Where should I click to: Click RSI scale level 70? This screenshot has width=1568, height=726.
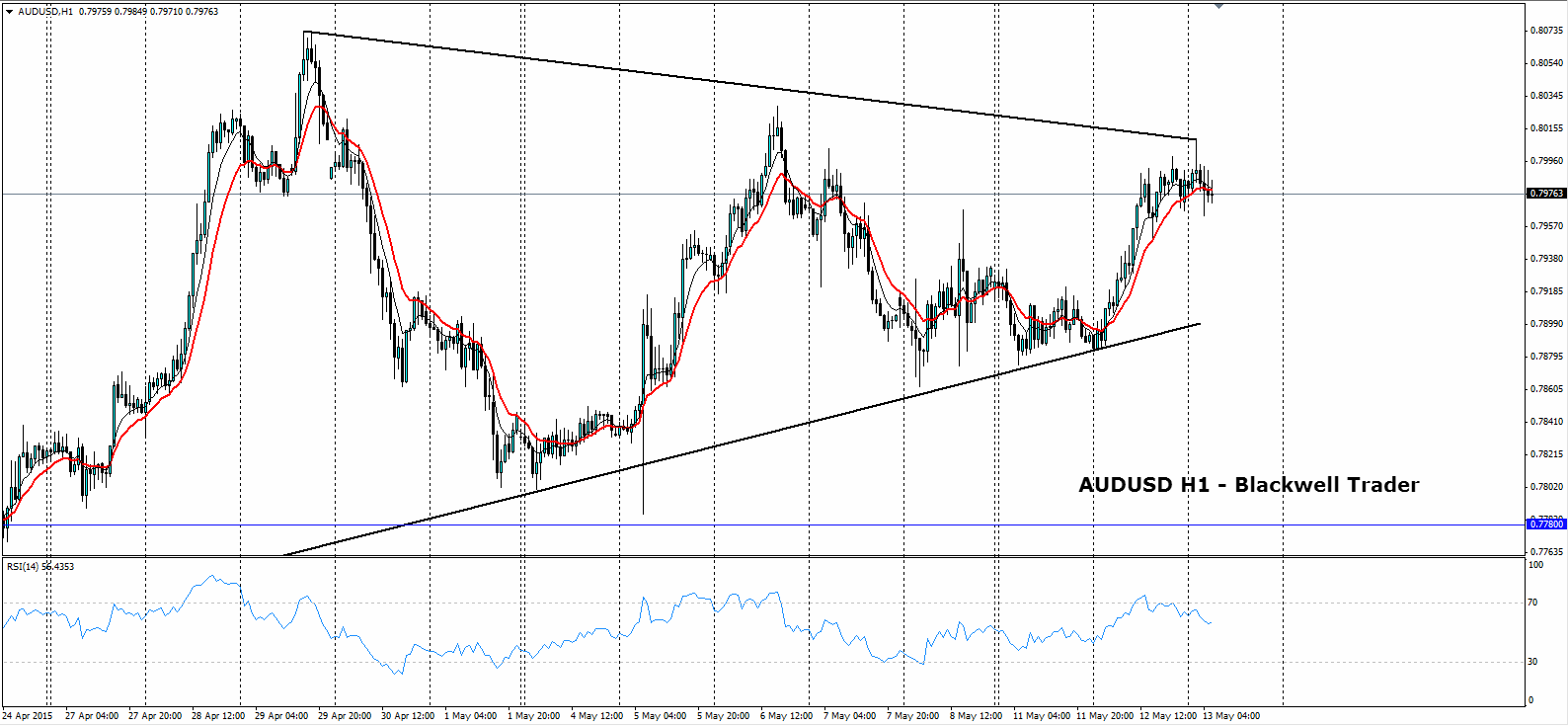click(1532, 603)
